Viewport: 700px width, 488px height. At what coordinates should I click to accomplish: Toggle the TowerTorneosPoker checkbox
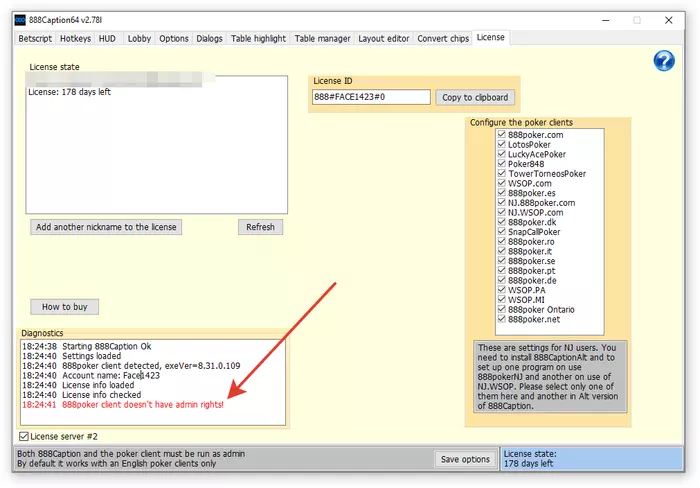(501, 173)
